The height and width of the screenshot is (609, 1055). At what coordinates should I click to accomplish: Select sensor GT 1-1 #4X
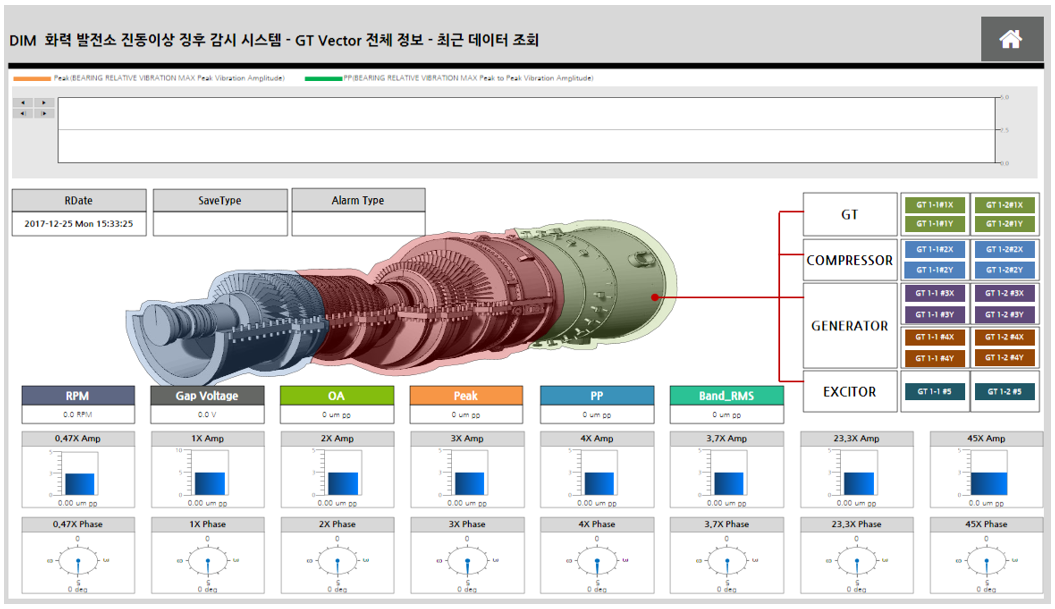[x=935, y=336]
